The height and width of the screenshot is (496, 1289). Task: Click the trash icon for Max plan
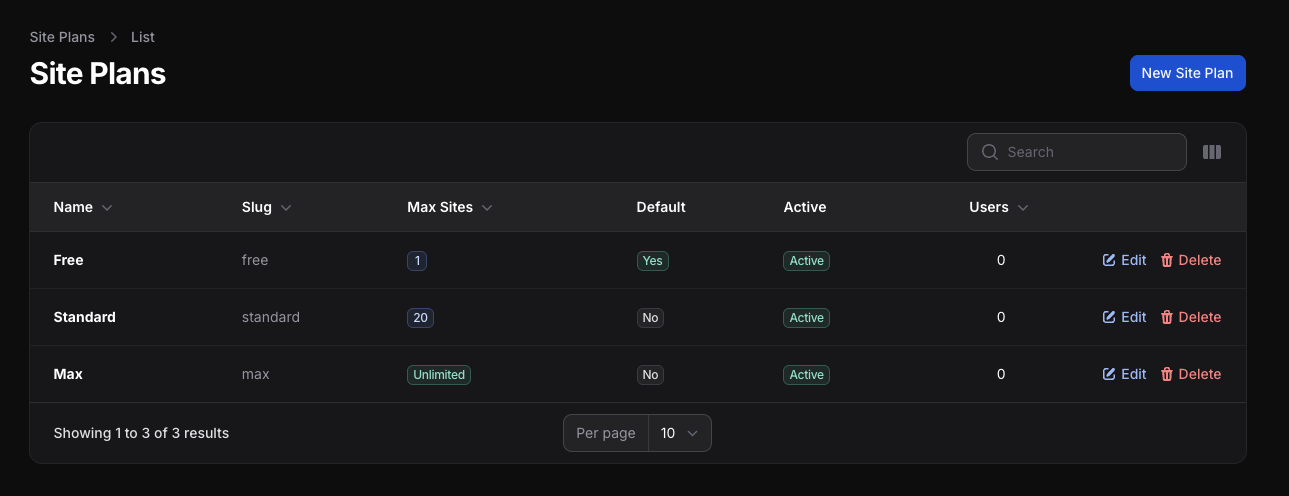pos(1166,374)
